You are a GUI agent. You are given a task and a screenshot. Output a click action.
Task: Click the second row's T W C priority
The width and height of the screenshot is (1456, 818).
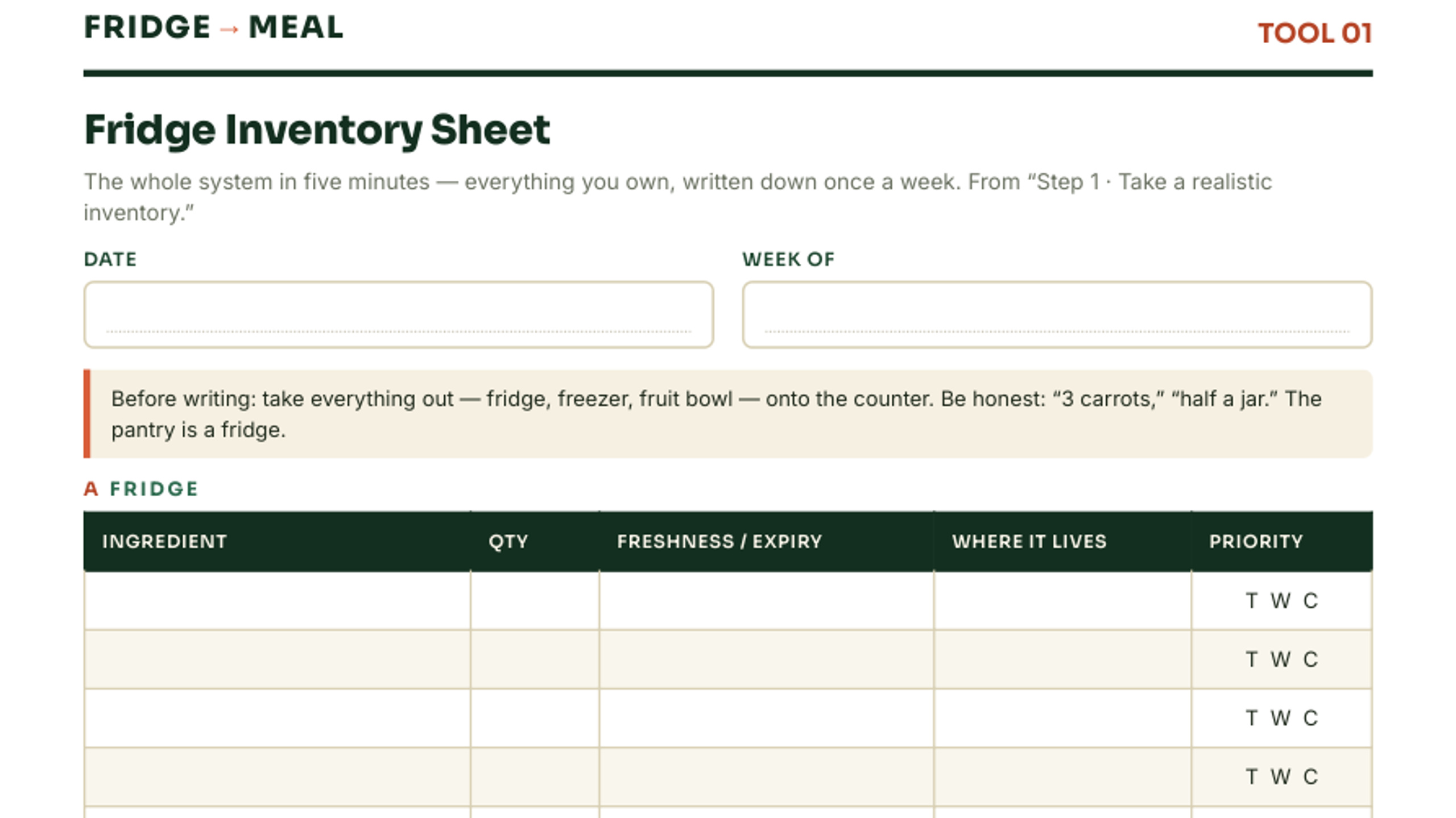[1282, 659]
